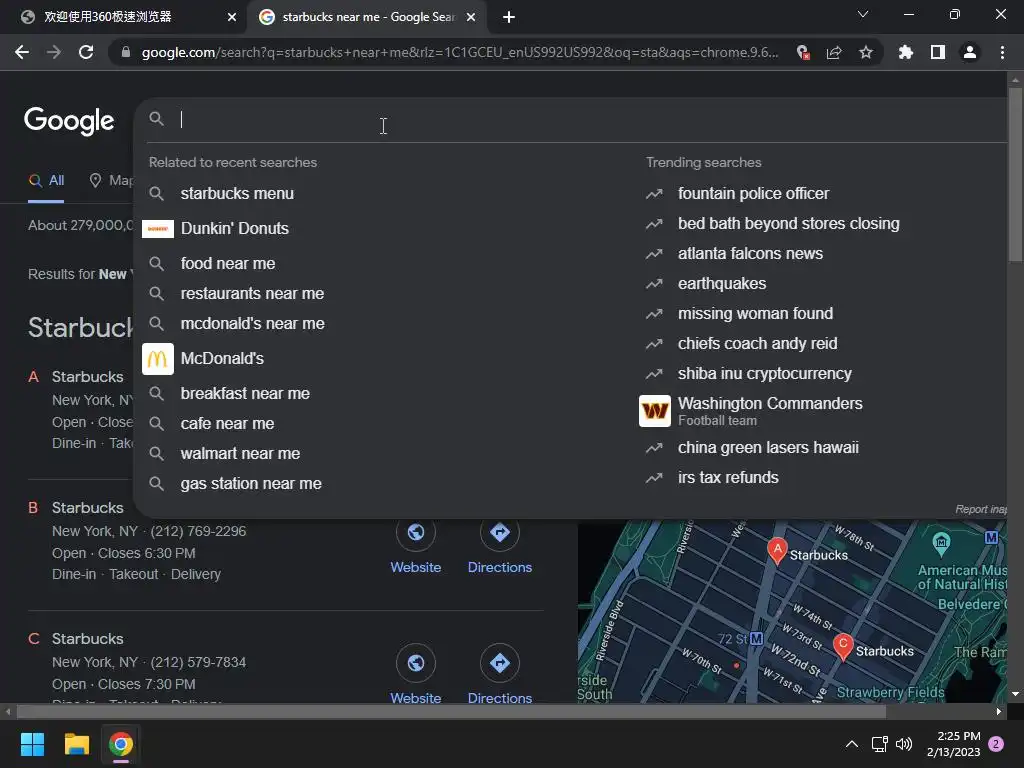1024x768 pixels.
Task: Click the American Museum of Natural History marker
Action: click(941, 543)
